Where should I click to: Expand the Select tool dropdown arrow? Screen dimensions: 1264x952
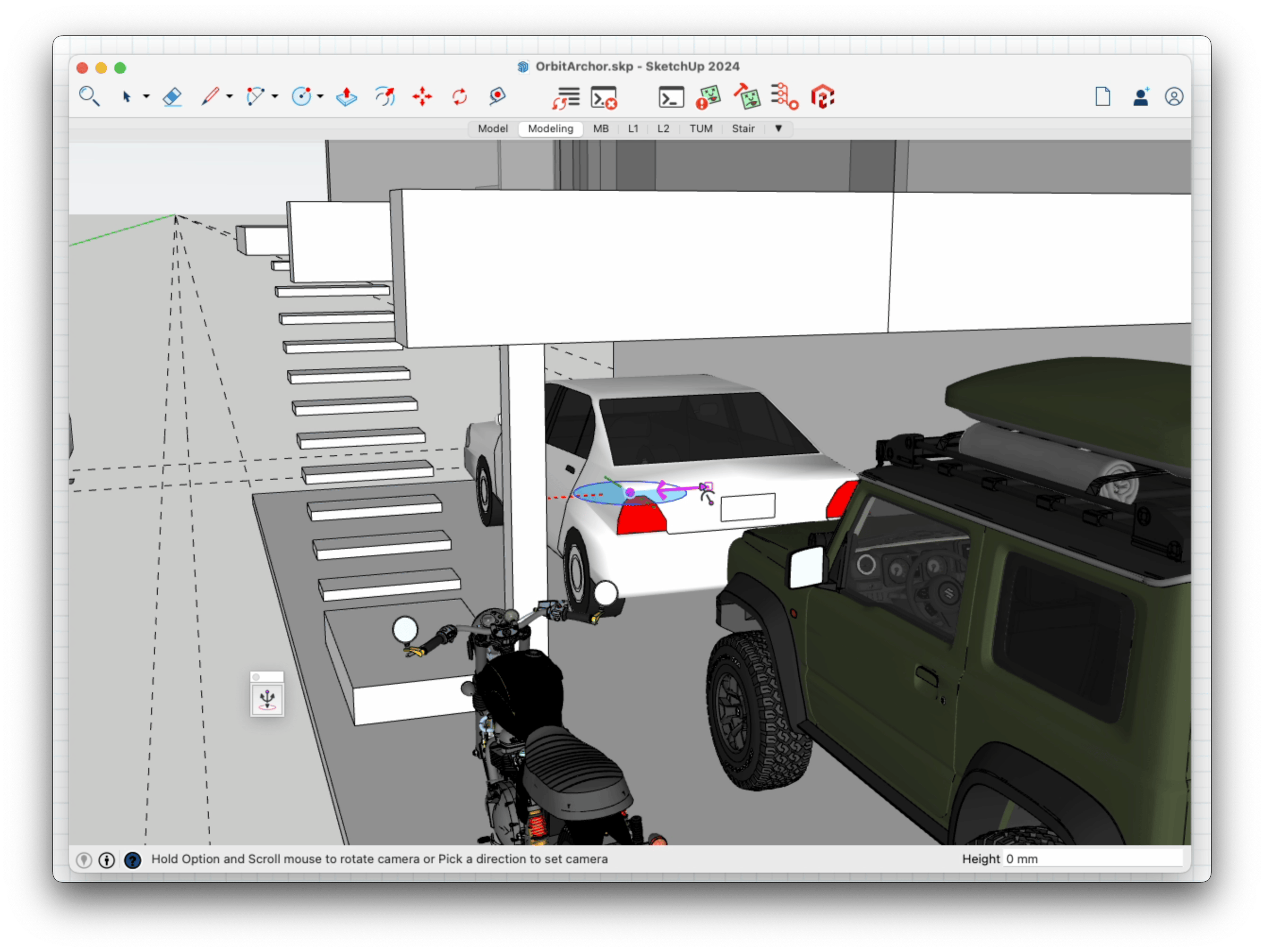pos(146,97)
